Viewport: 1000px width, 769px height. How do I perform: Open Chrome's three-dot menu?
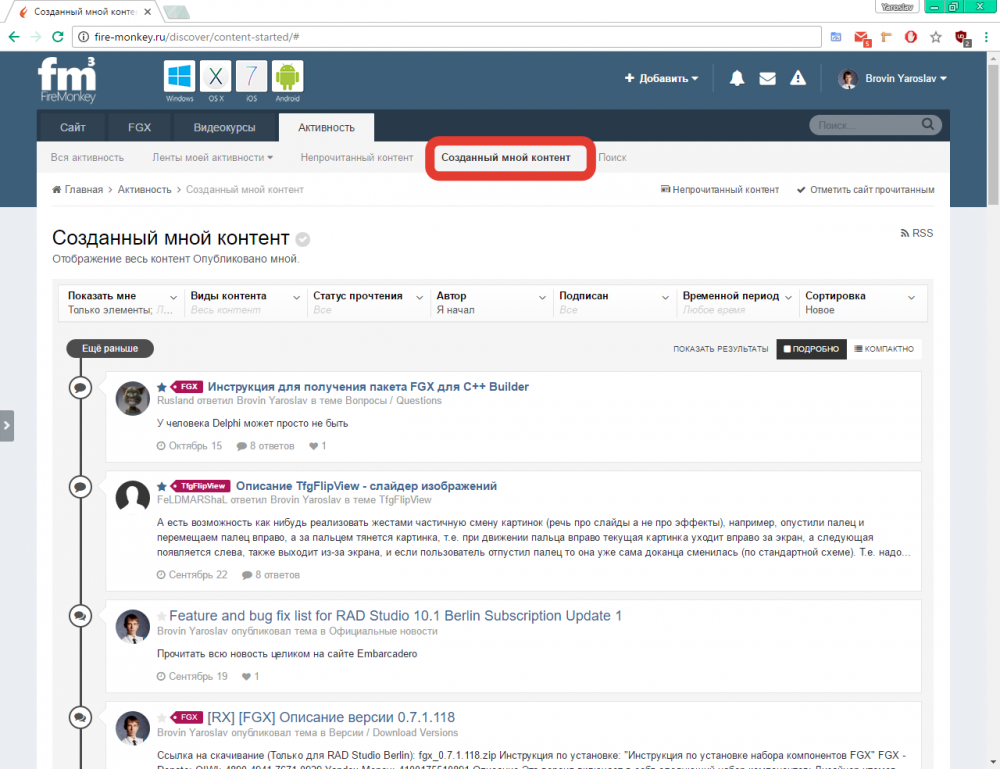[986, 37]
